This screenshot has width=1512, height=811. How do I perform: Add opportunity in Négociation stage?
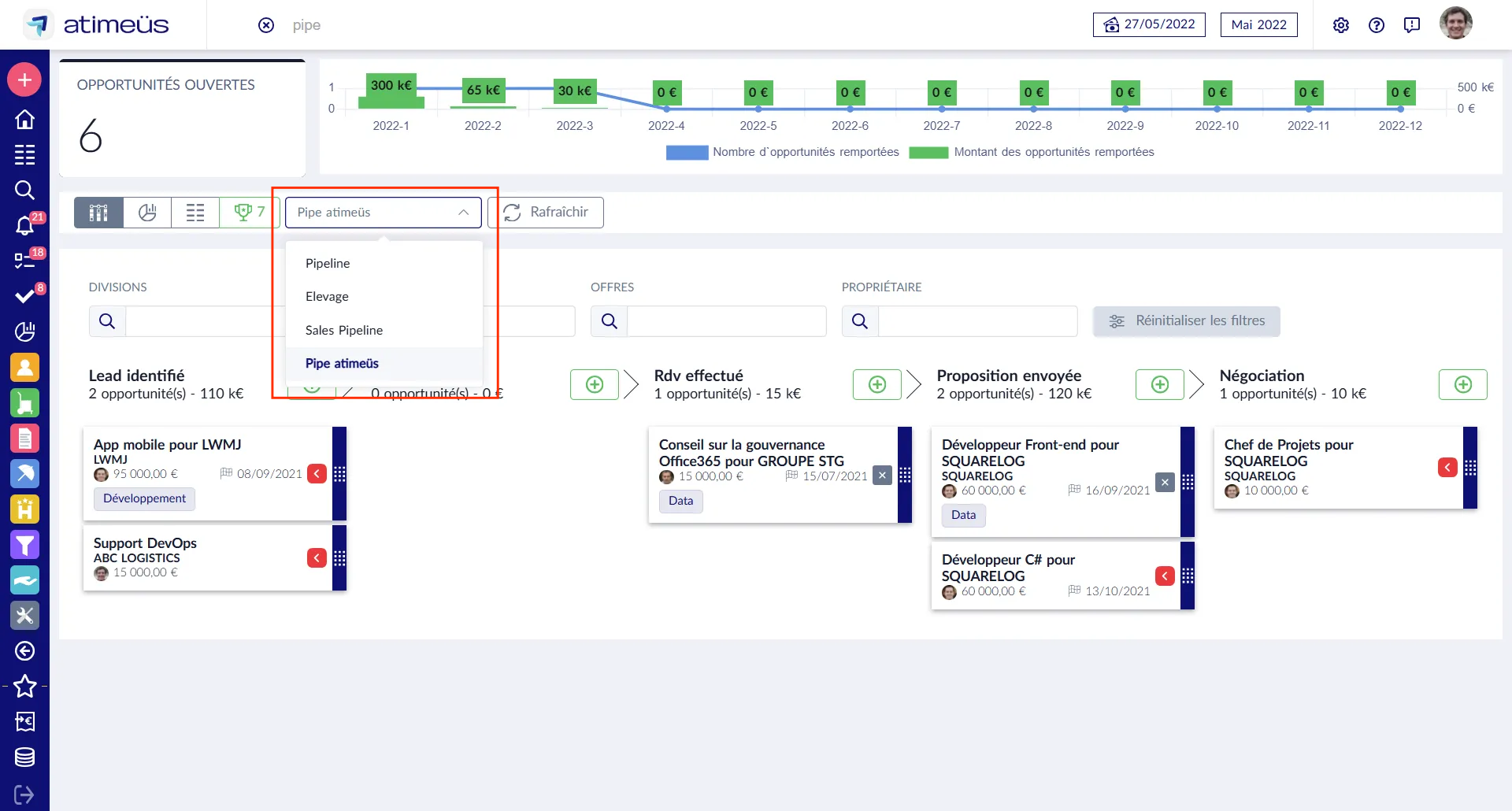[1463, 384]
